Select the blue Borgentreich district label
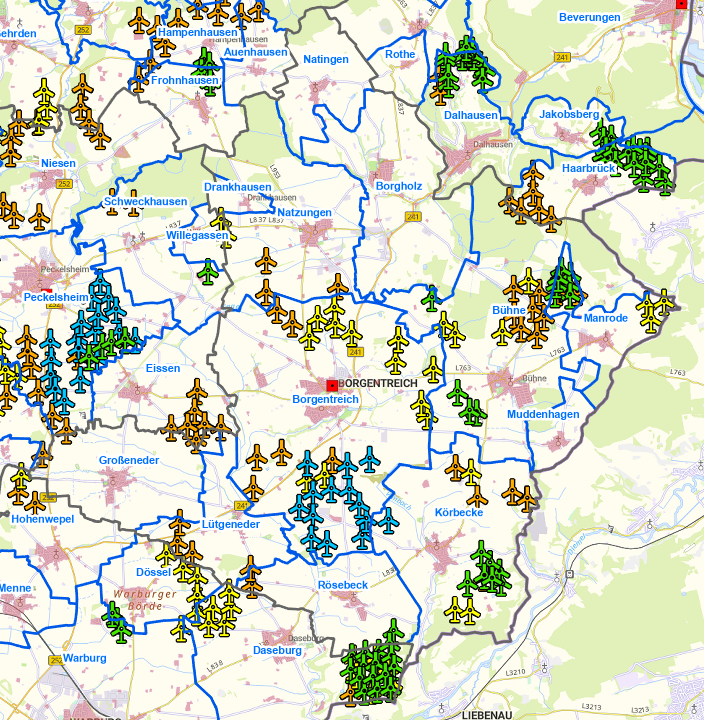 click(325, 399)
